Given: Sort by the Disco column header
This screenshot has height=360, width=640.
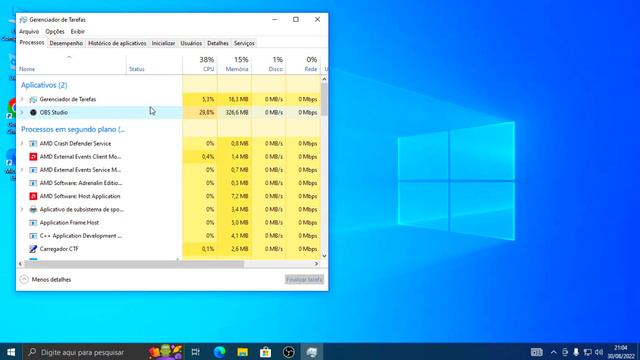Looking at the screenshot, I should [x=269, y=64].
